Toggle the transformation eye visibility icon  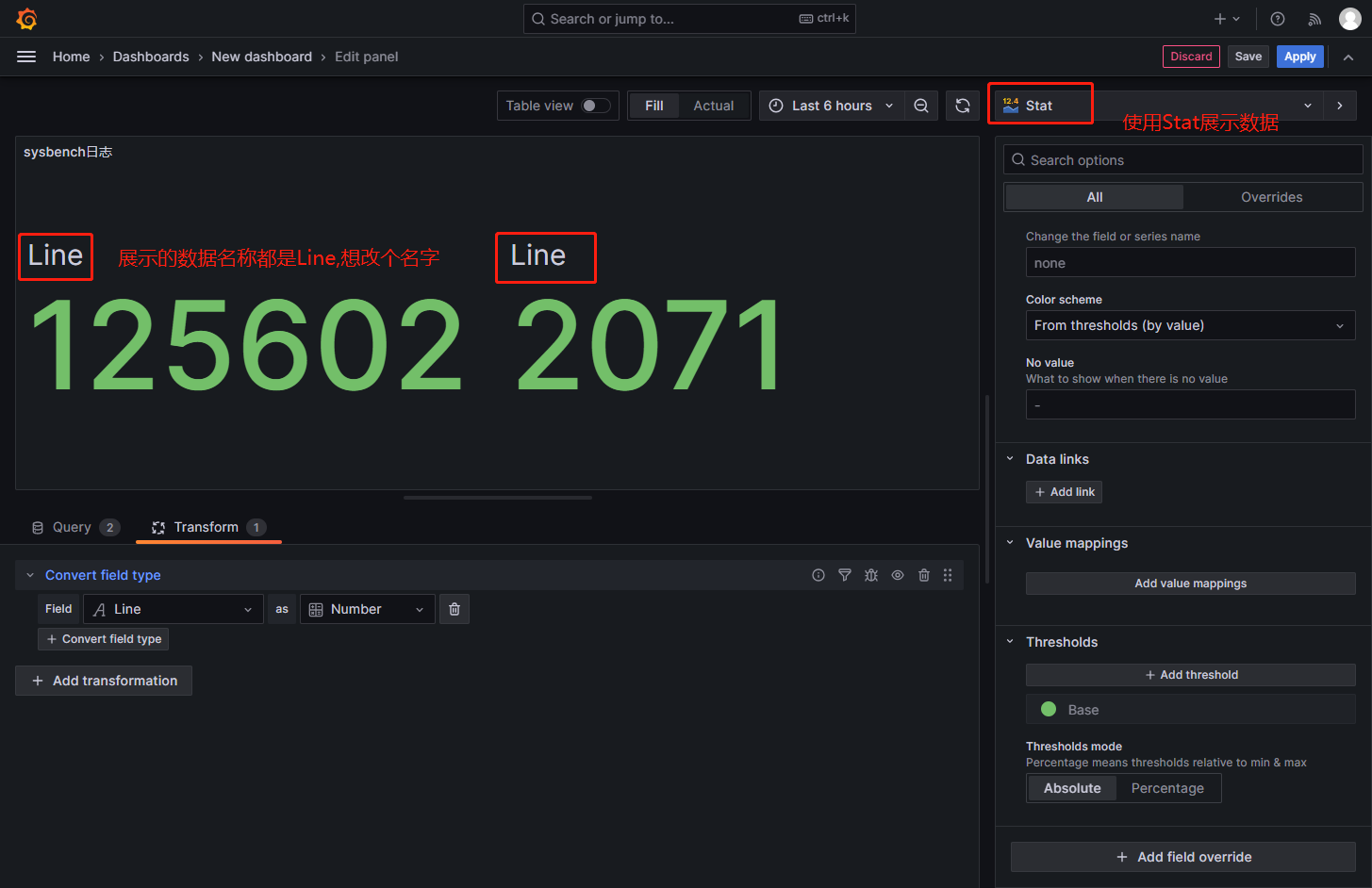pyautogui.click(x=898, y=575)
